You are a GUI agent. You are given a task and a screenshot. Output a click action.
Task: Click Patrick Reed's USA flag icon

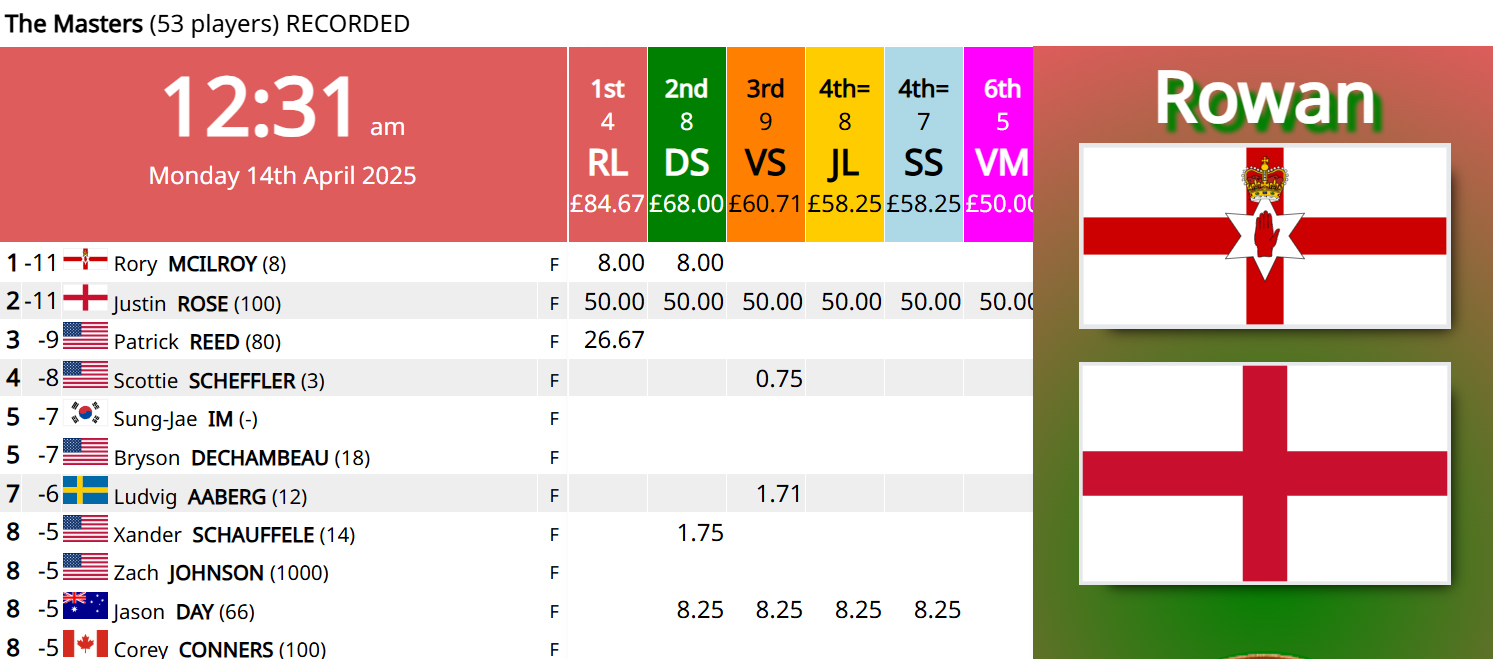point(85,338)
